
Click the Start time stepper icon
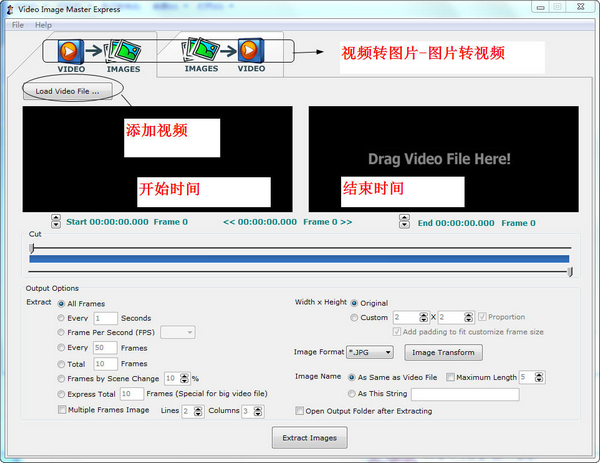[x=56, y=223]
